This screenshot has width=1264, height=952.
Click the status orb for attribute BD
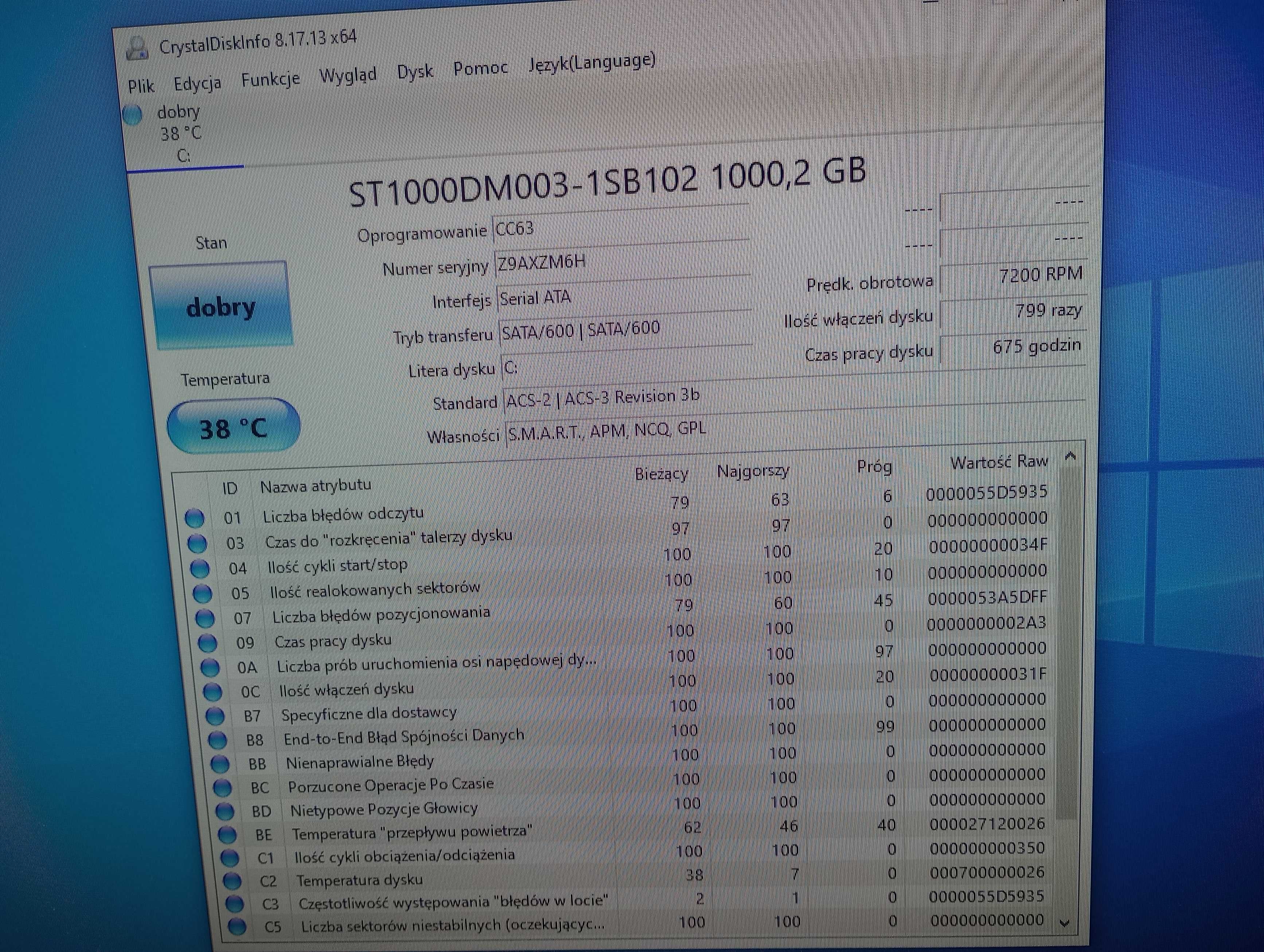tap(225, 811)
